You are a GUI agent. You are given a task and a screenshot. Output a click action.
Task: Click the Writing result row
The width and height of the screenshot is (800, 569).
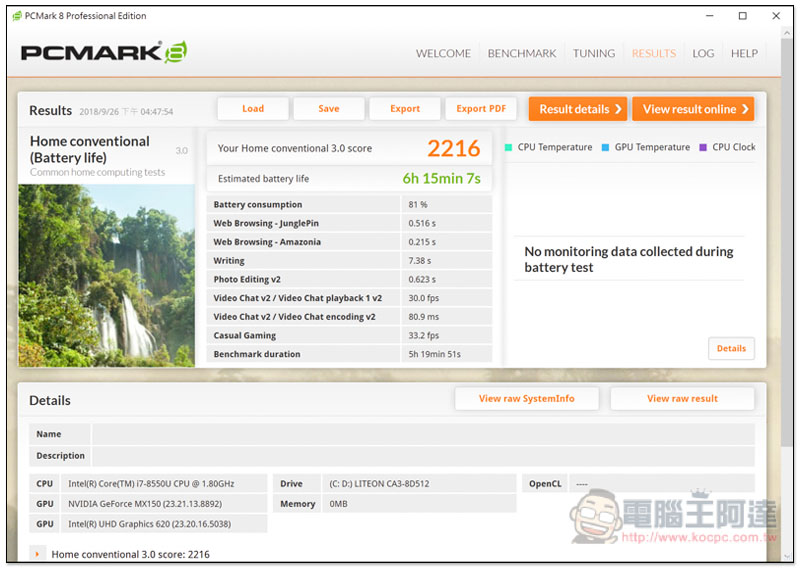(349, 261)
